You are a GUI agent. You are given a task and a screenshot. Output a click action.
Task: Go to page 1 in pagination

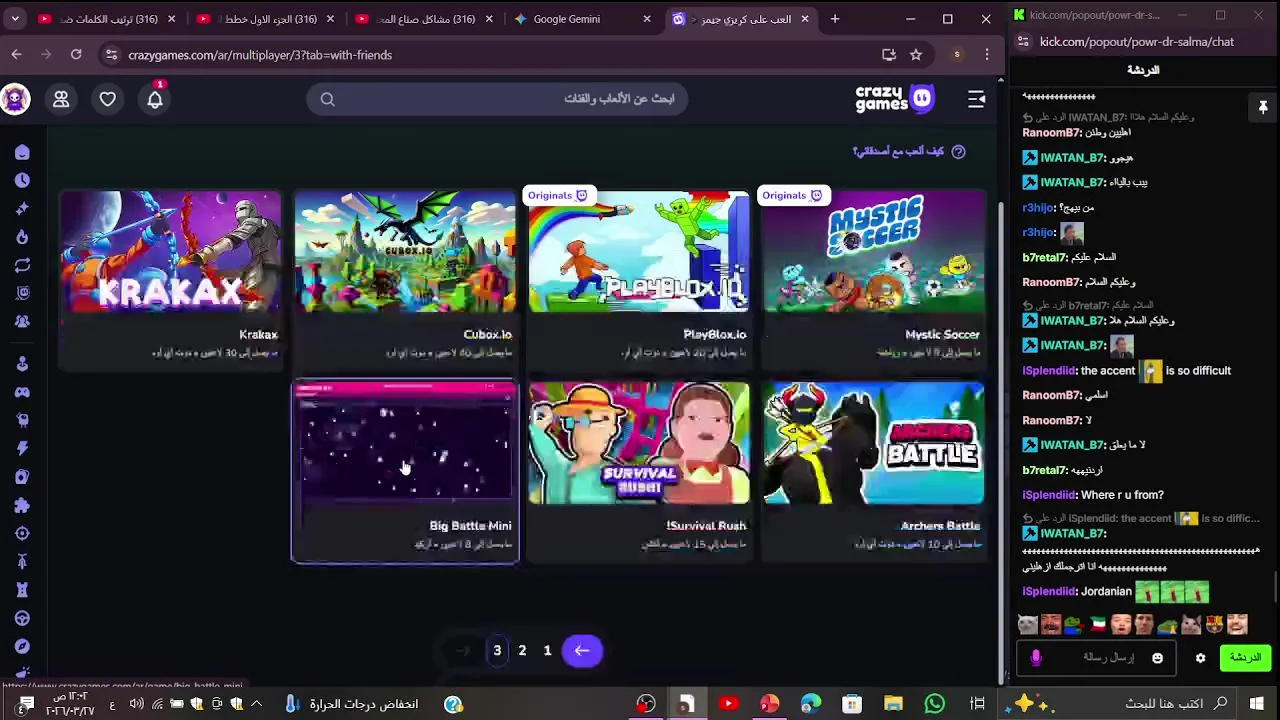pyautogui.click(x=547, y=651)
